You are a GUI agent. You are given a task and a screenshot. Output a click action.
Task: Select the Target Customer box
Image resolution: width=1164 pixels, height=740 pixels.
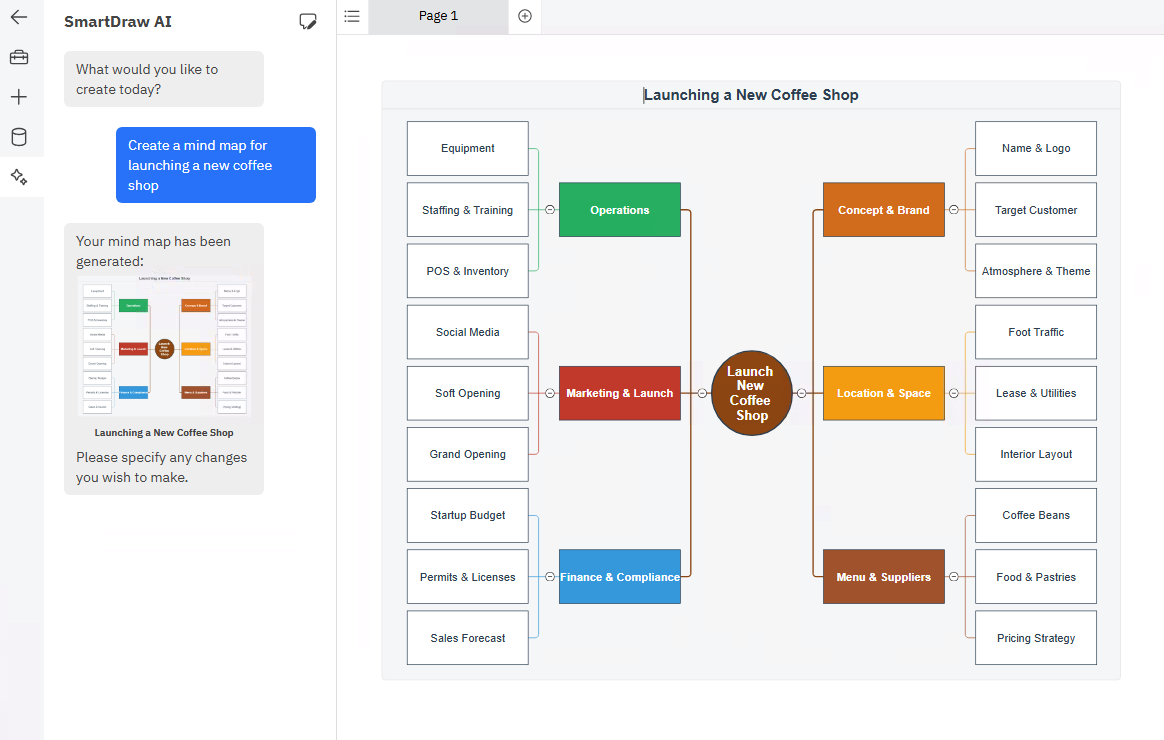pos(1036,210)
